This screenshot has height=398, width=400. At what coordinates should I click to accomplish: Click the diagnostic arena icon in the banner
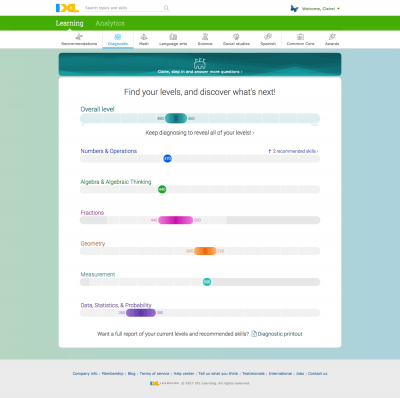click(200, 63)
